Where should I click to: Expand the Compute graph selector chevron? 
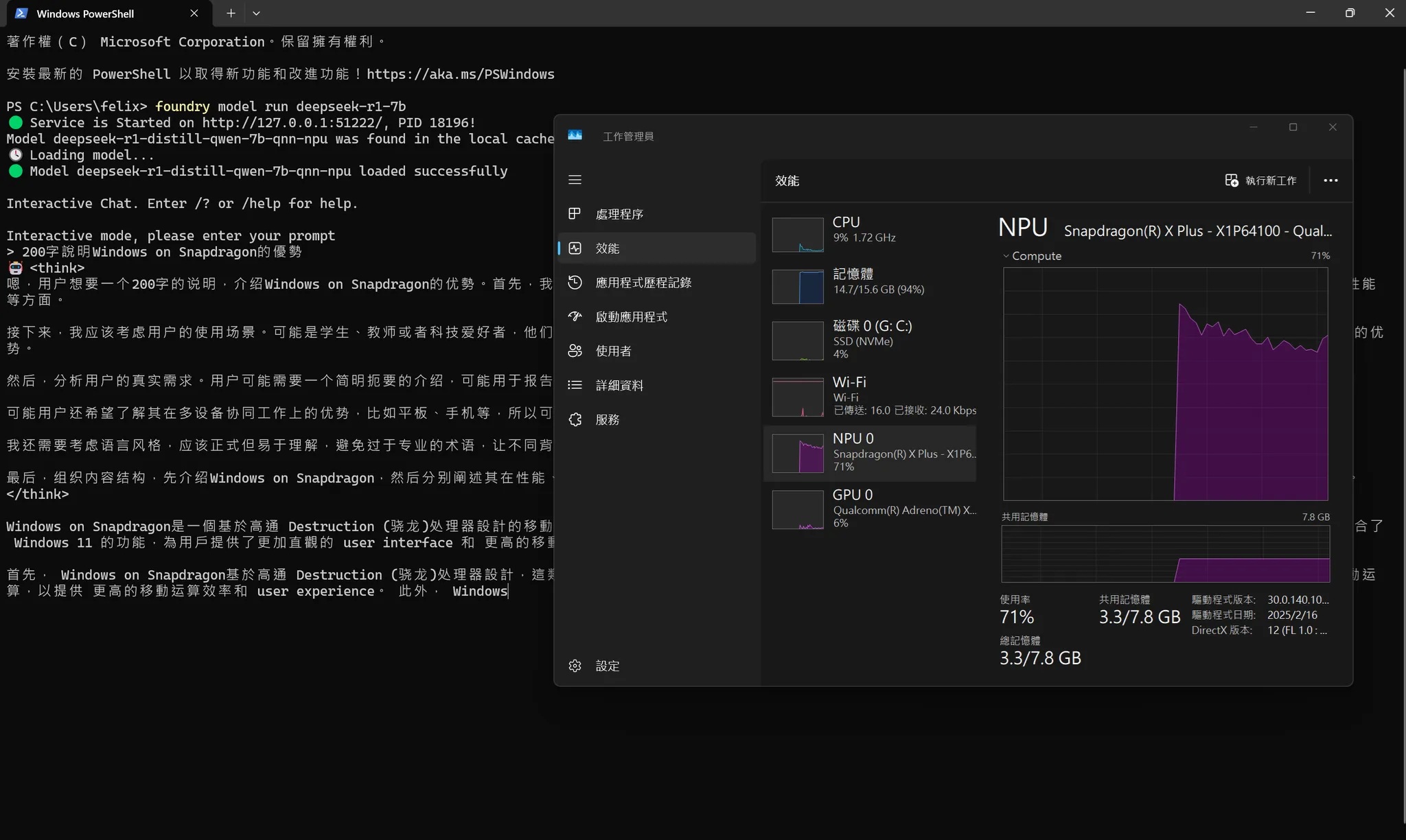click(1006, 256)
